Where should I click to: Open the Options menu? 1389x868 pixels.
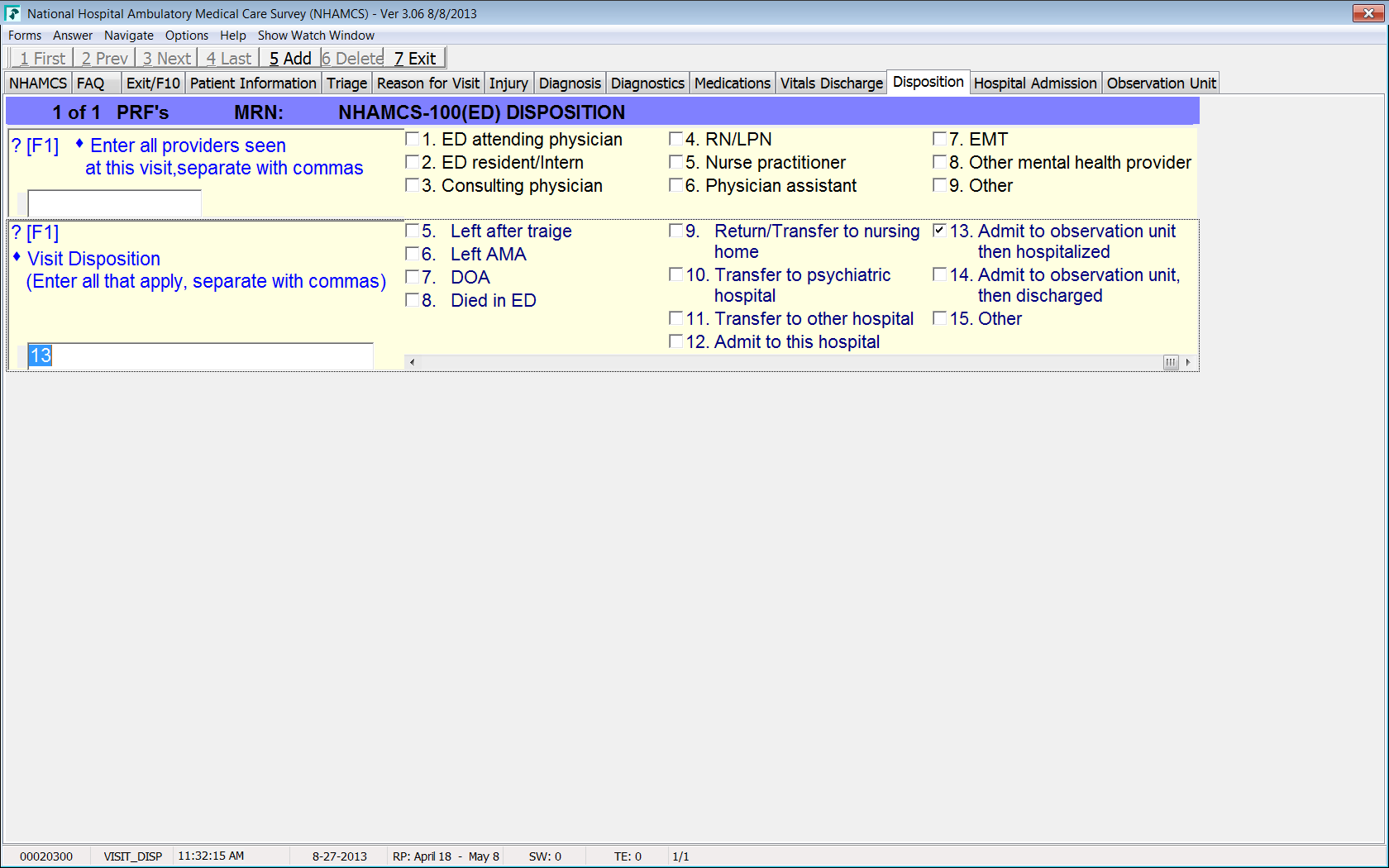[x=187, y=36]
